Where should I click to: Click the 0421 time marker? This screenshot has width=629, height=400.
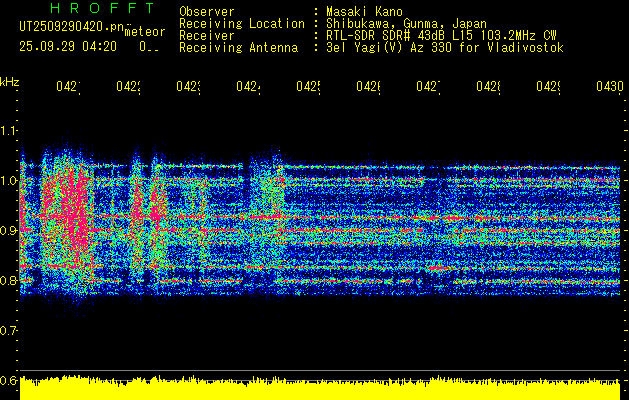pos(68,87)
